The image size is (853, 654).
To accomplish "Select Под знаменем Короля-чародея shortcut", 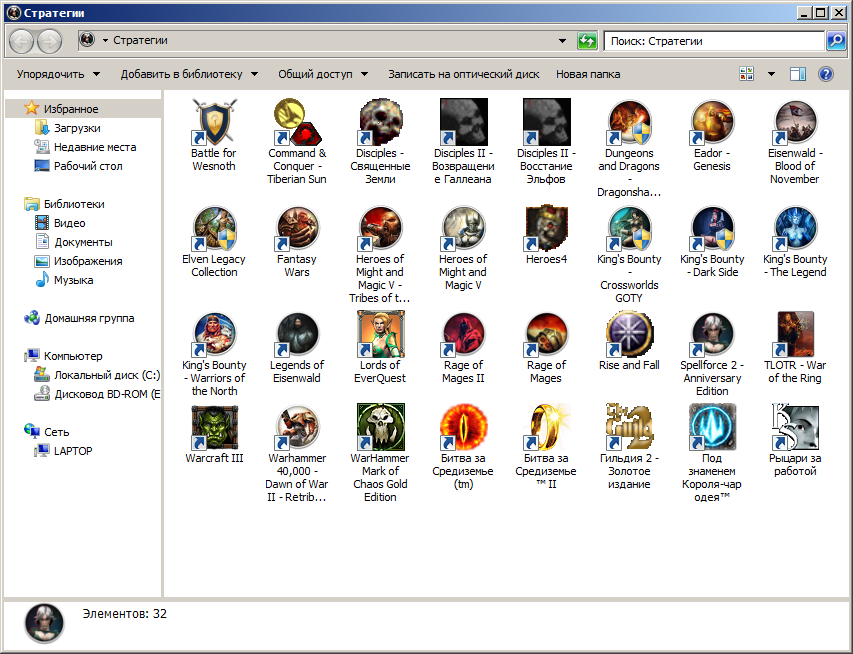I will 712,453.
